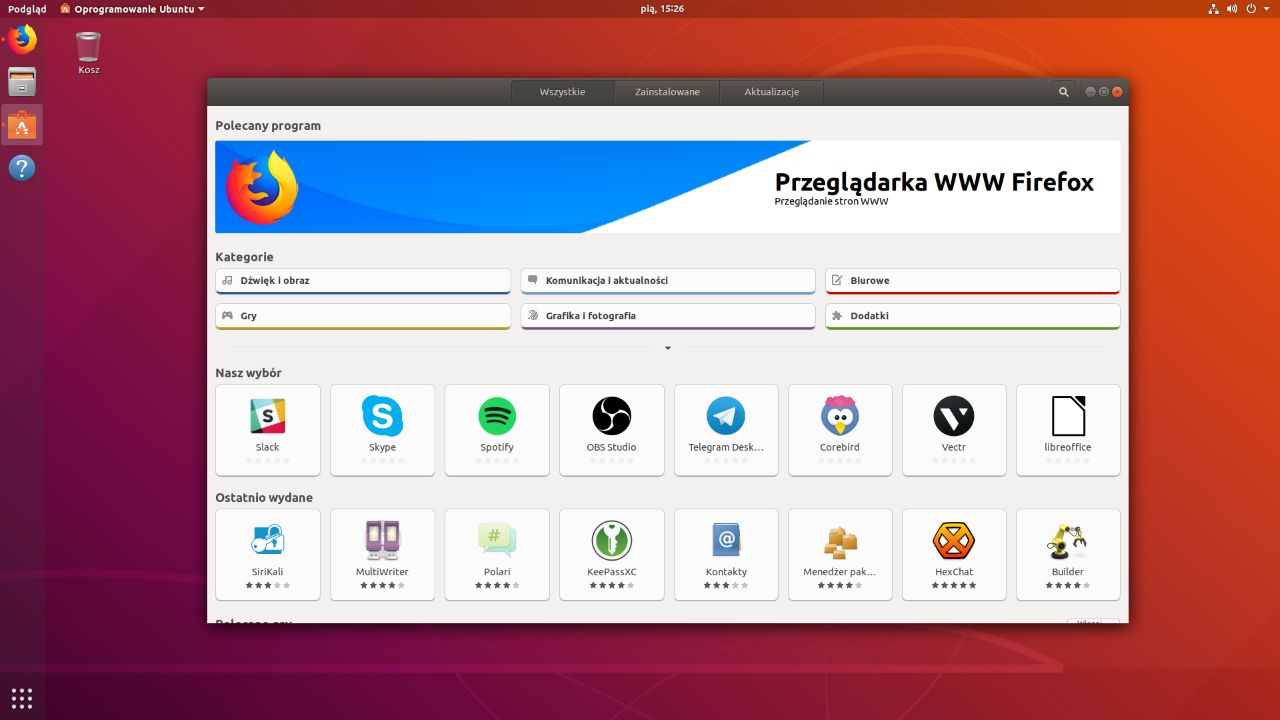Image resolution: width=1280 pixels, height=720 pixels.
Task: Open the Builder app tile
Action: [1068, 555]
